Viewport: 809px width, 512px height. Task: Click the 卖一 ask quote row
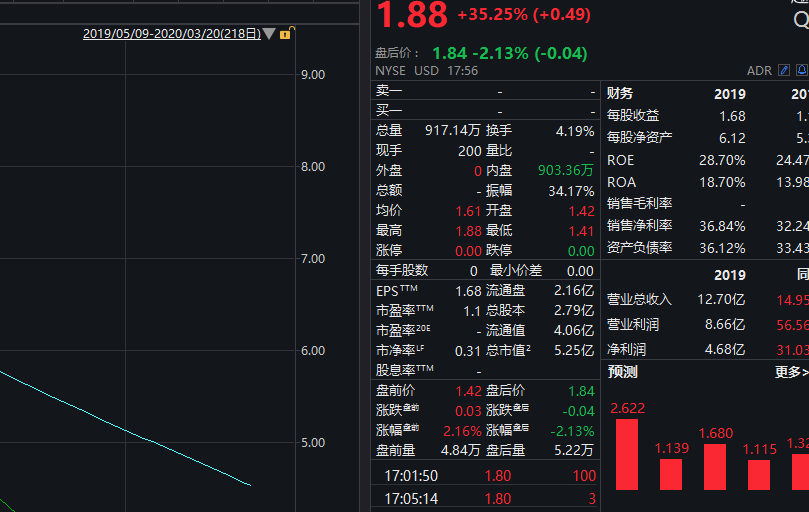click(486, 91)
